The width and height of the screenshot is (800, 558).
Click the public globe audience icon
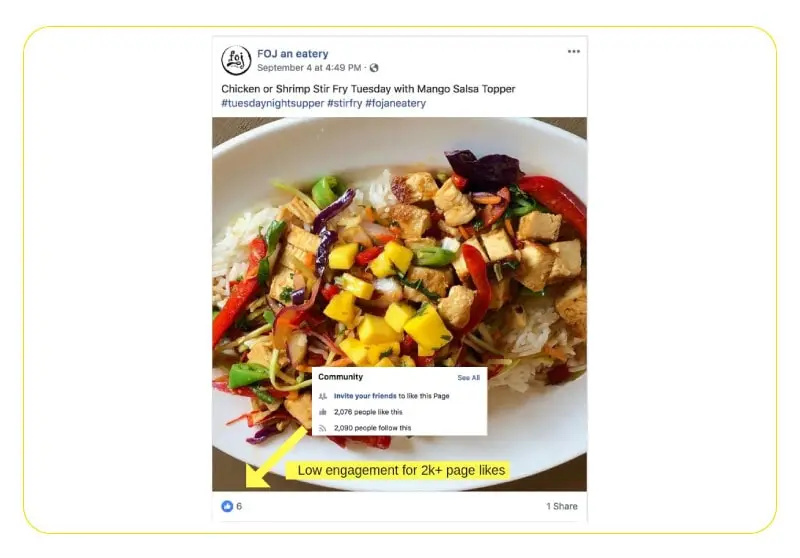(x=374, y=68)
